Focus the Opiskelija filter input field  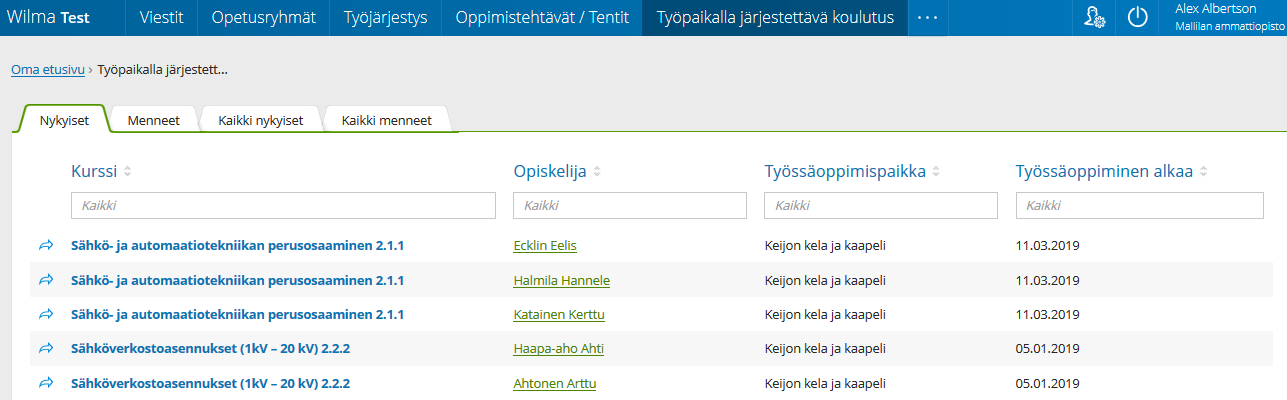click(x=629, y=205)
